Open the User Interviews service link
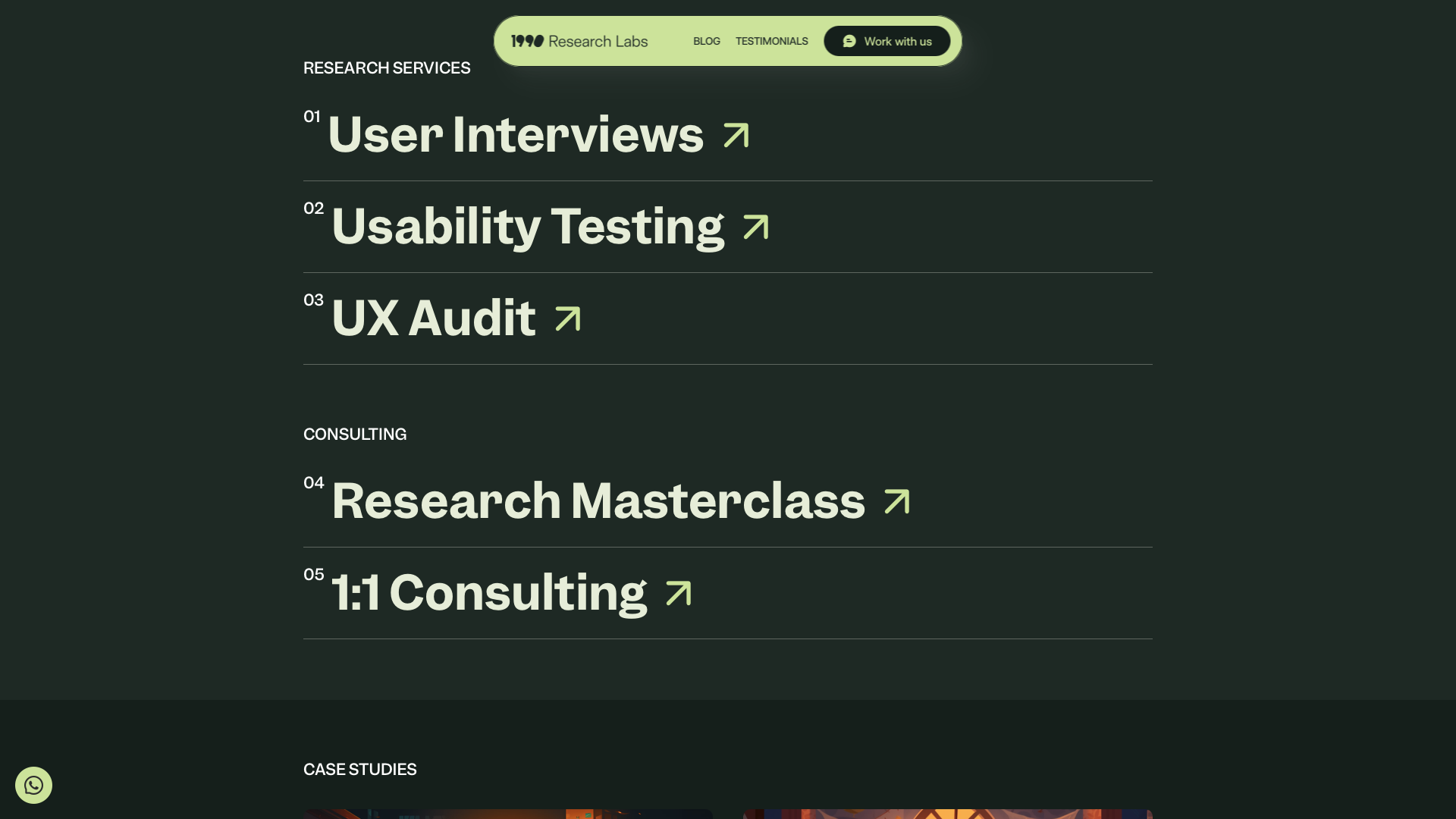Viewport: 1456px width, 819px height. tap(516, 135)
